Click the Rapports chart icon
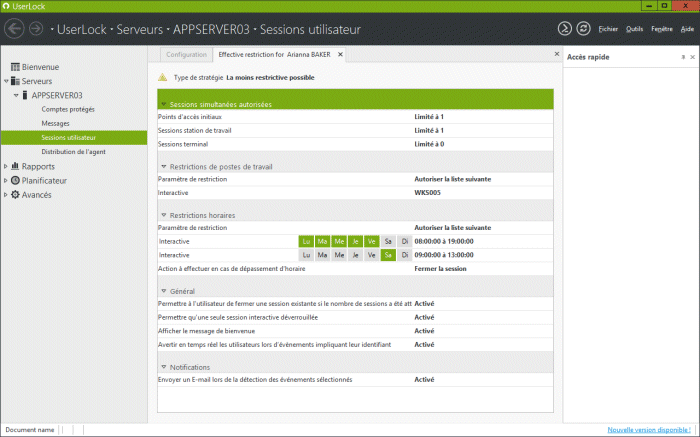This screenshot has height=437, width=700. pyautogui.click(x=15, y=166)
